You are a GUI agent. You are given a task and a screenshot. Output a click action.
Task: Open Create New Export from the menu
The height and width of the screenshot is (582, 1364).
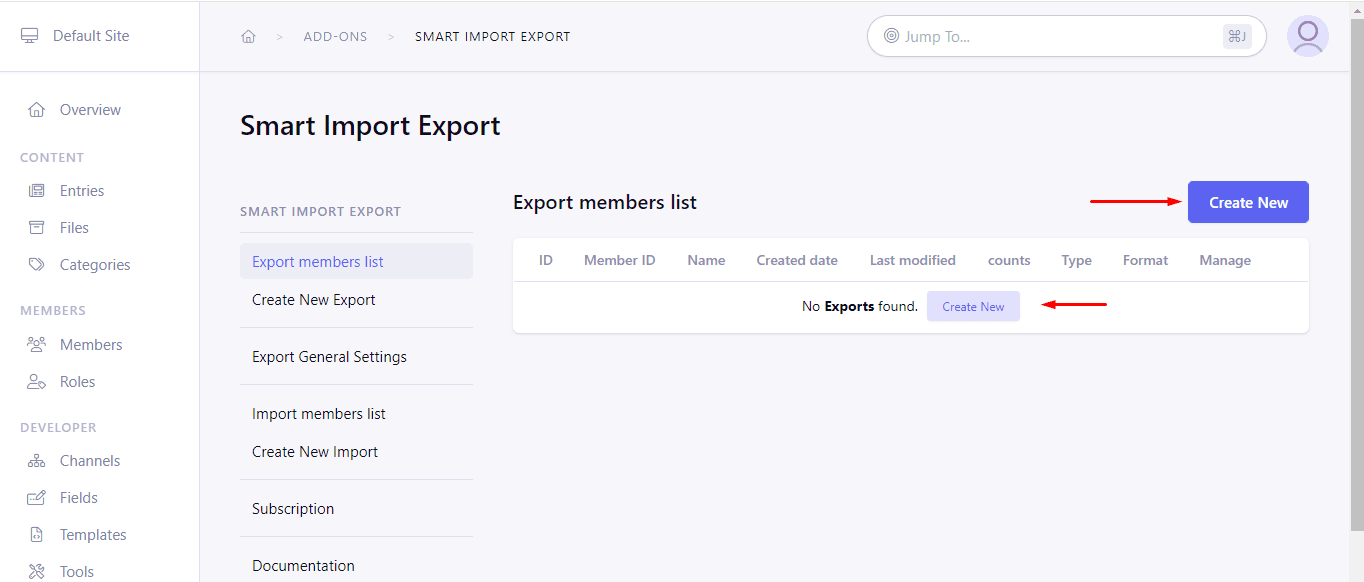(x=313, y=299)
